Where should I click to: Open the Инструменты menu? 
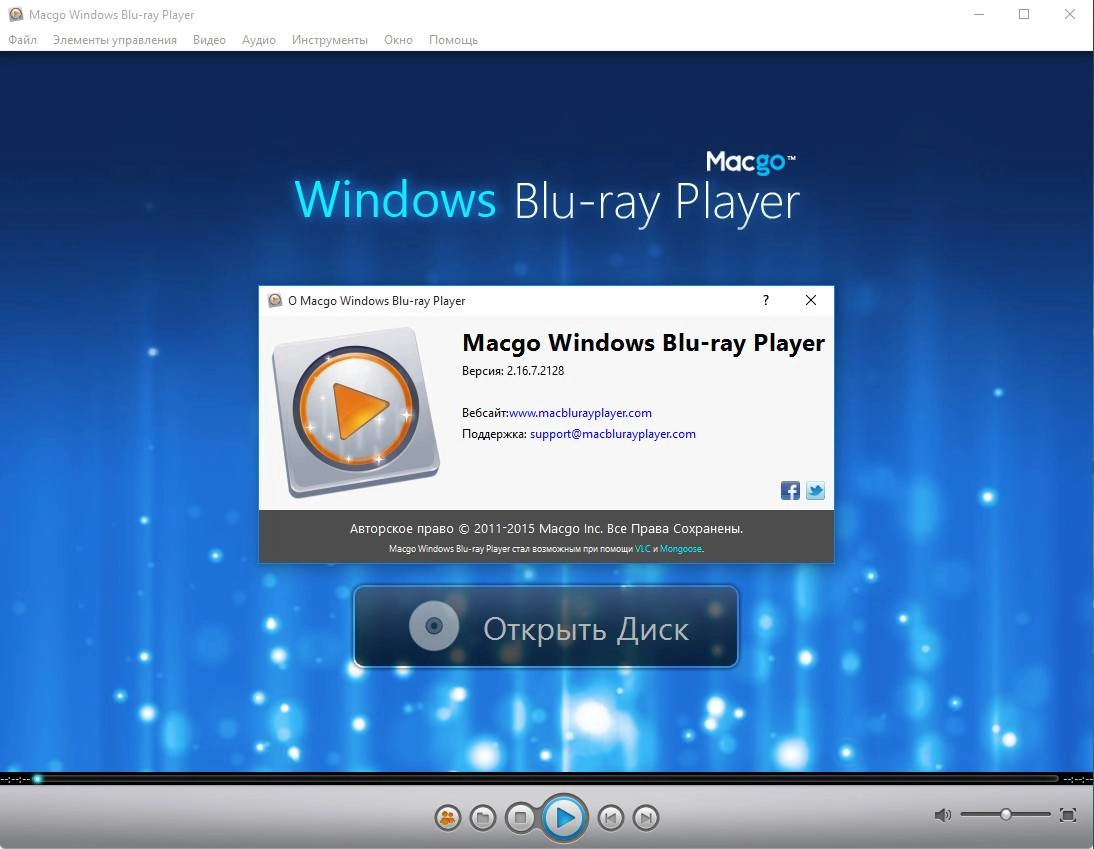329,40
